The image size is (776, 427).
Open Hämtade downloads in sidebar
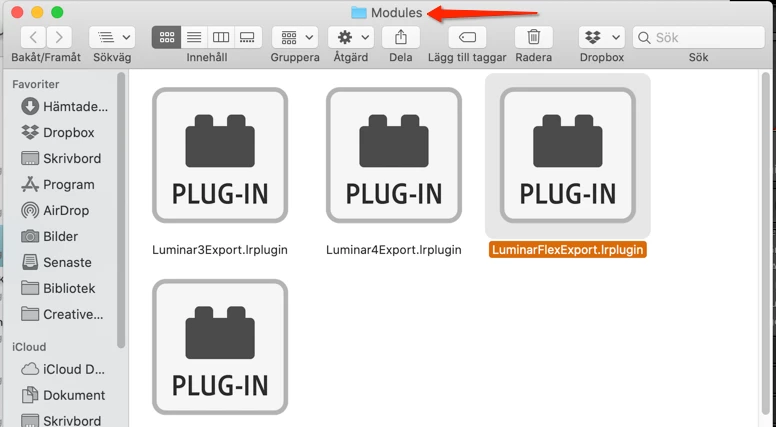point(64,106)
